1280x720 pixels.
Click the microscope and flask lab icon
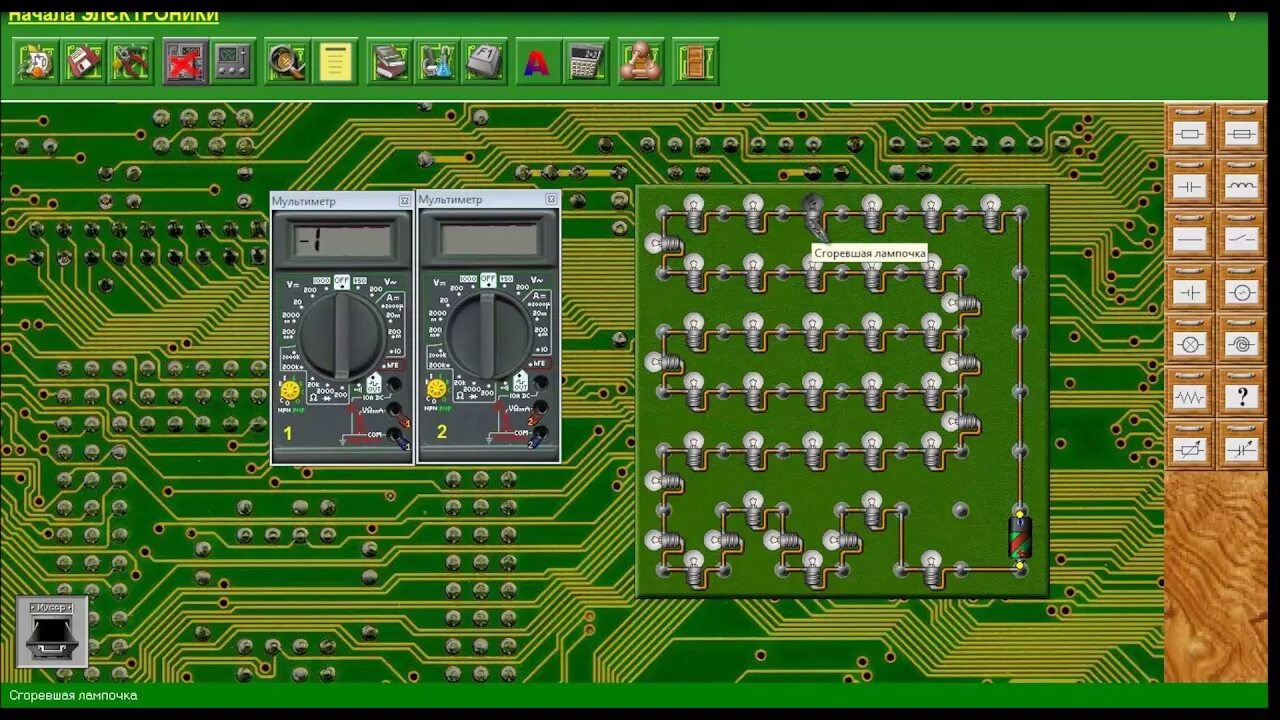(437, 63)
